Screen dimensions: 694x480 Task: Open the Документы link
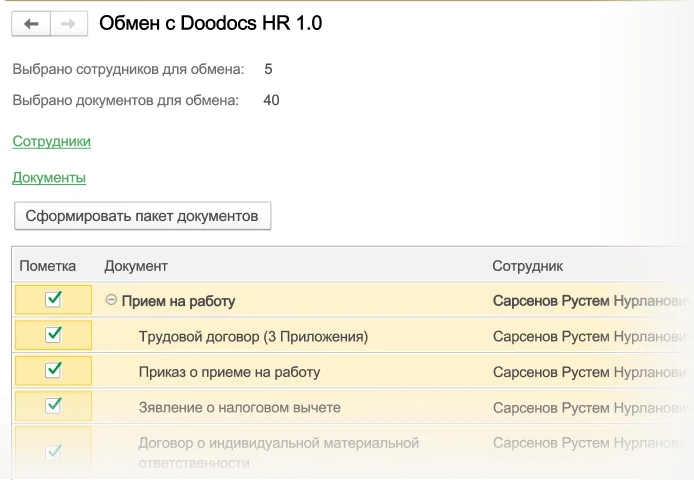click(x=49, y=178)
